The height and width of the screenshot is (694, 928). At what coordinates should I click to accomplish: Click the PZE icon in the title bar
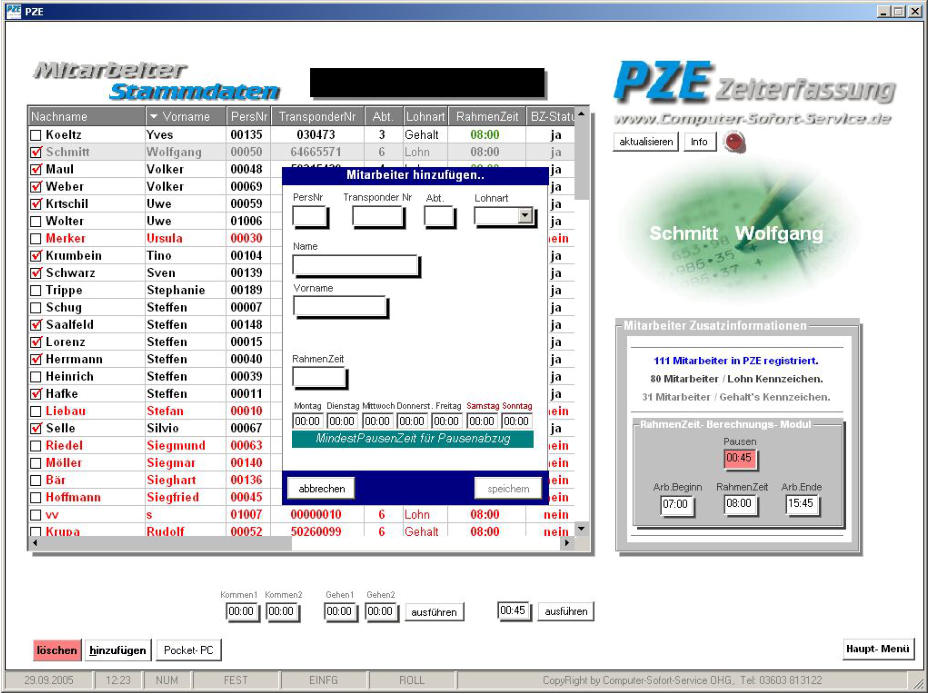(x=14, y=9)
